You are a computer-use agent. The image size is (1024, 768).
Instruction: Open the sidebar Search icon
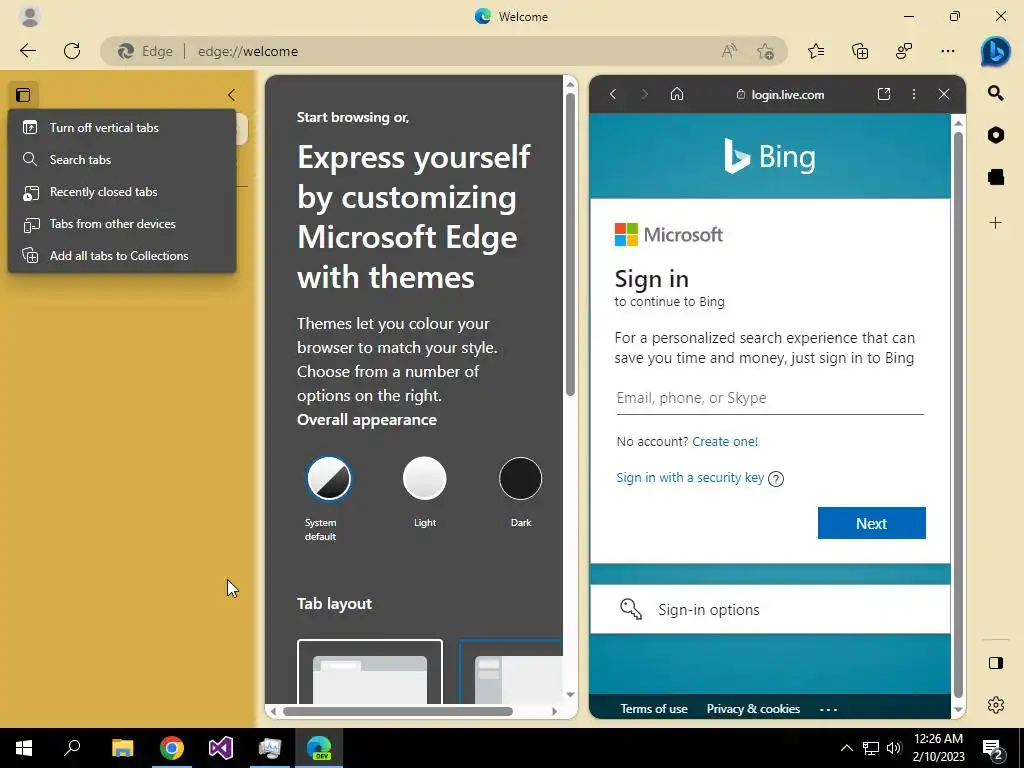(x=995, y=93)
